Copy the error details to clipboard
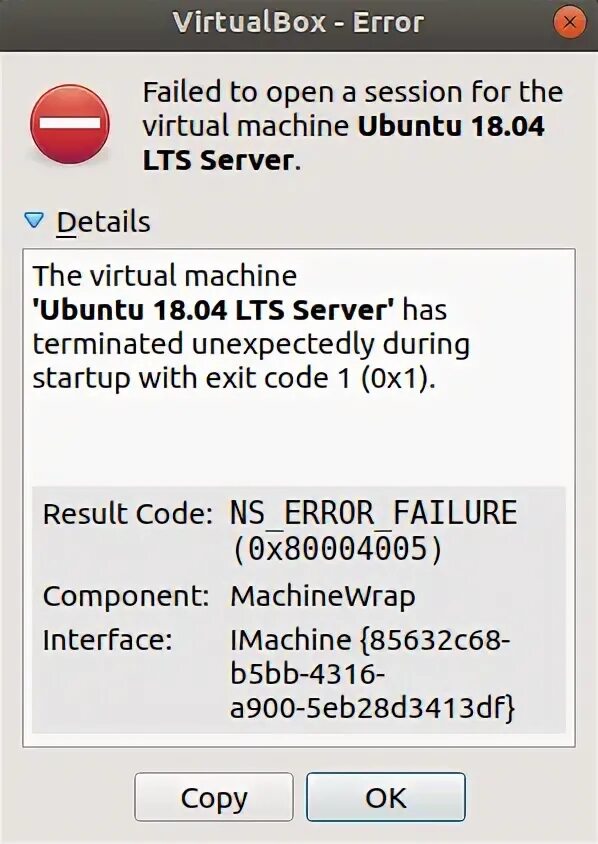Image resolution: width=598 pixels, height=844 pixels. (x=214, y=797)
